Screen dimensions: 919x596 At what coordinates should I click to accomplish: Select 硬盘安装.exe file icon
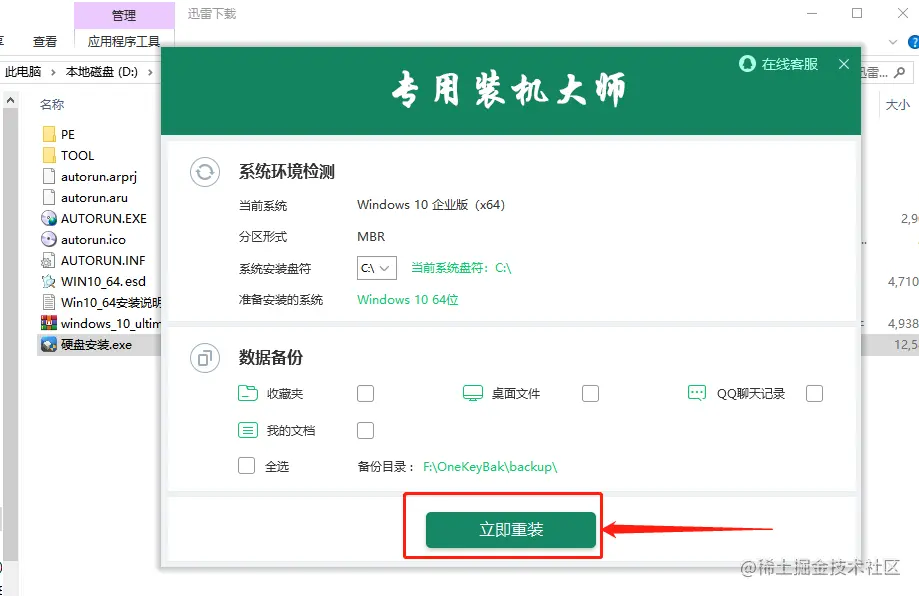(49, 345)
